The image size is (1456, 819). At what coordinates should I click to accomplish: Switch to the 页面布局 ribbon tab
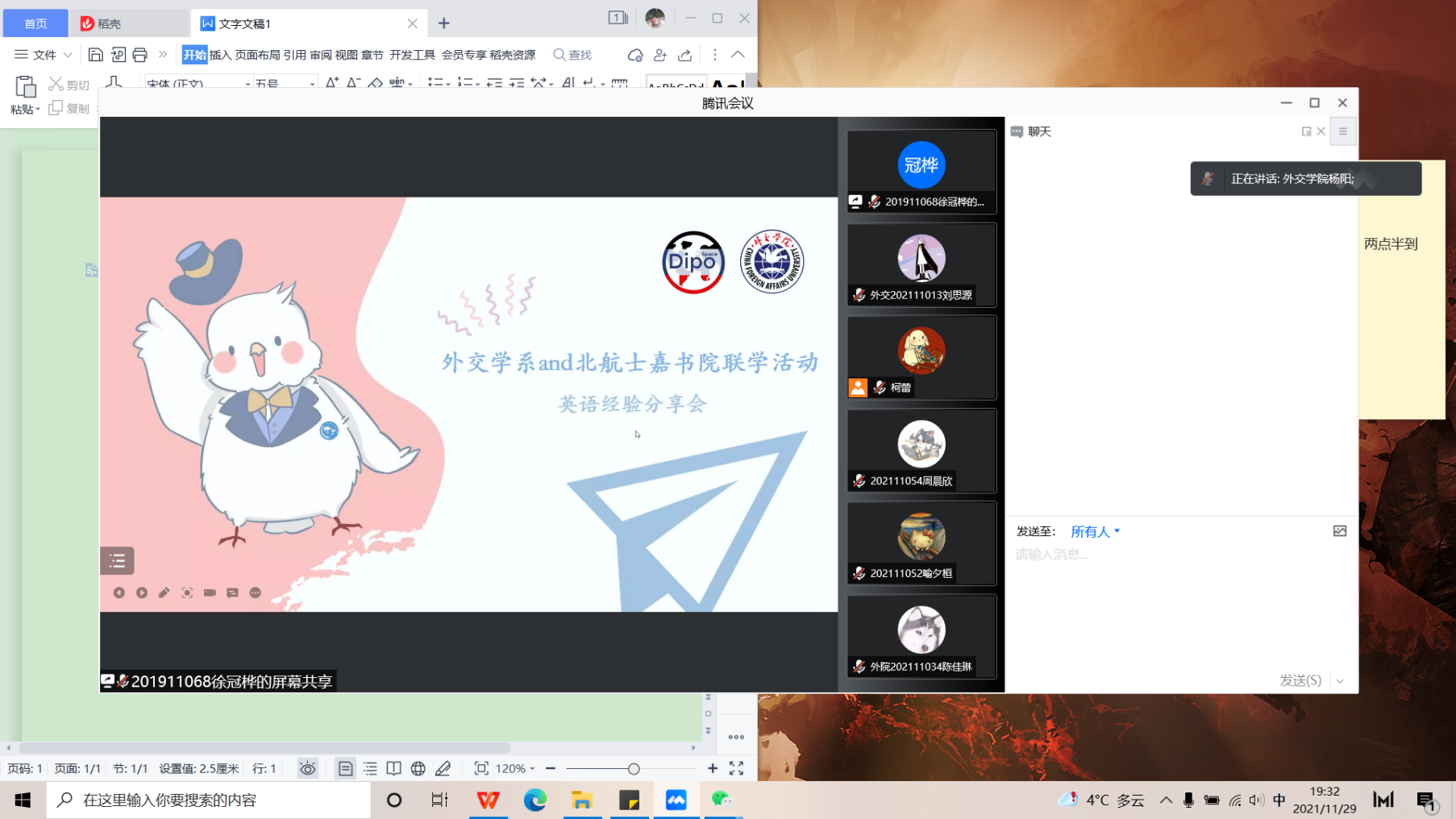(x=257, y=55)
